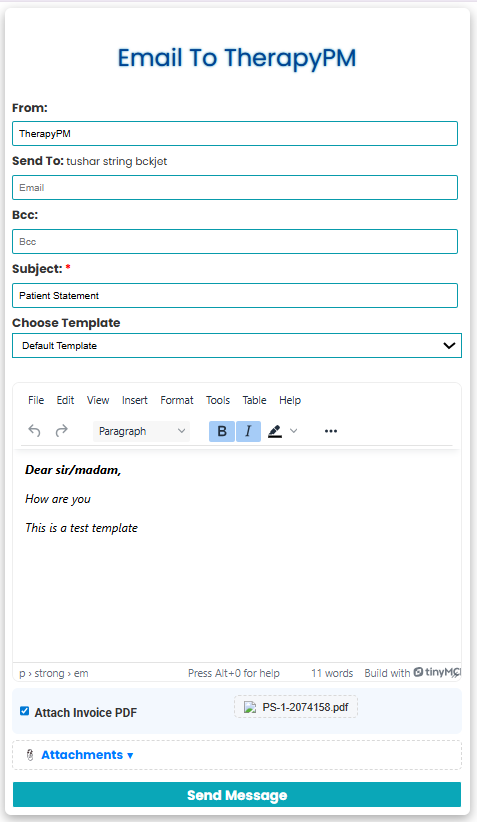Expand the Default Template selector

point(237,345)
